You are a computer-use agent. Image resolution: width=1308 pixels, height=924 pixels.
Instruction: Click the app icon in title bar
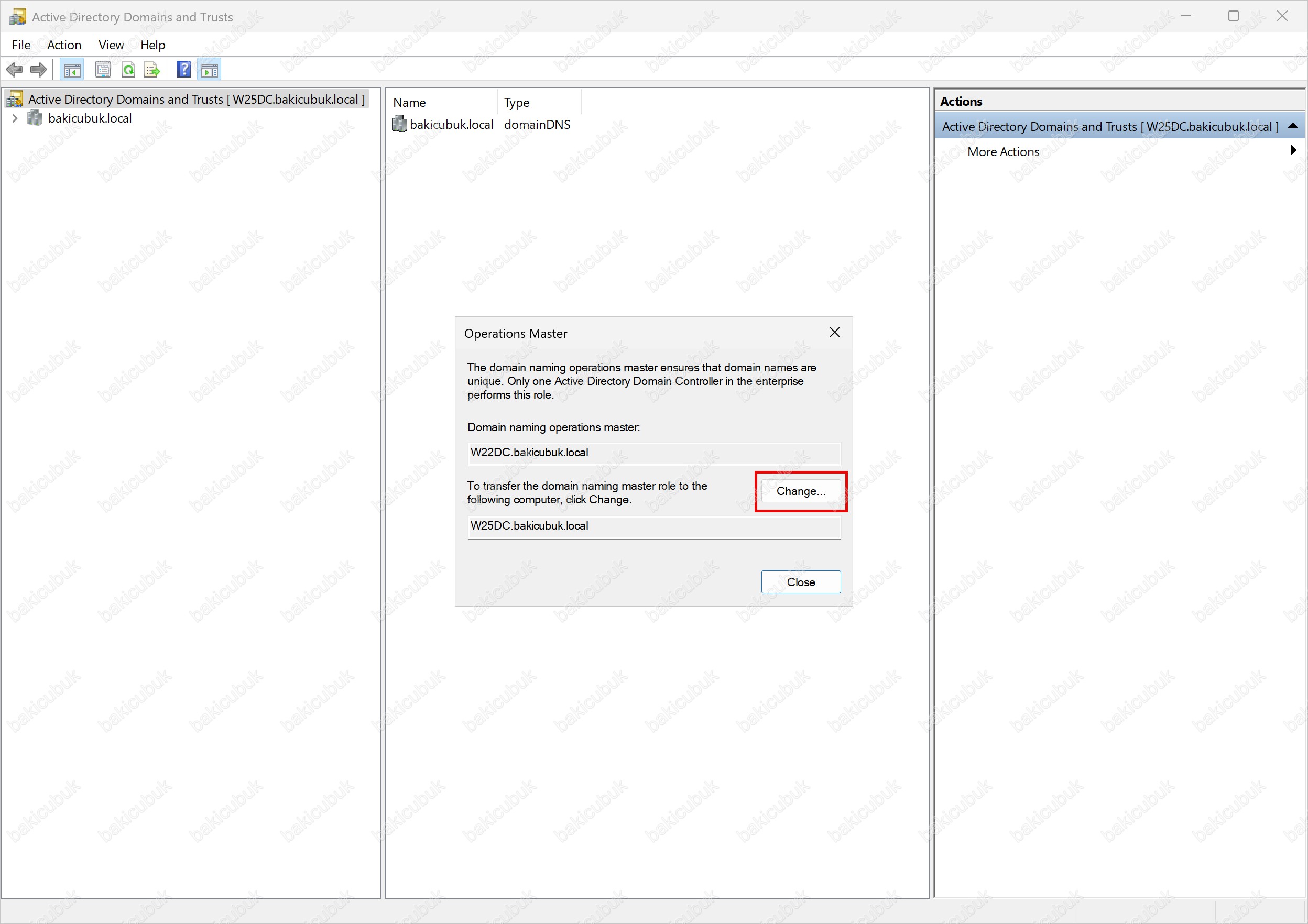click(x=18, y=17)
